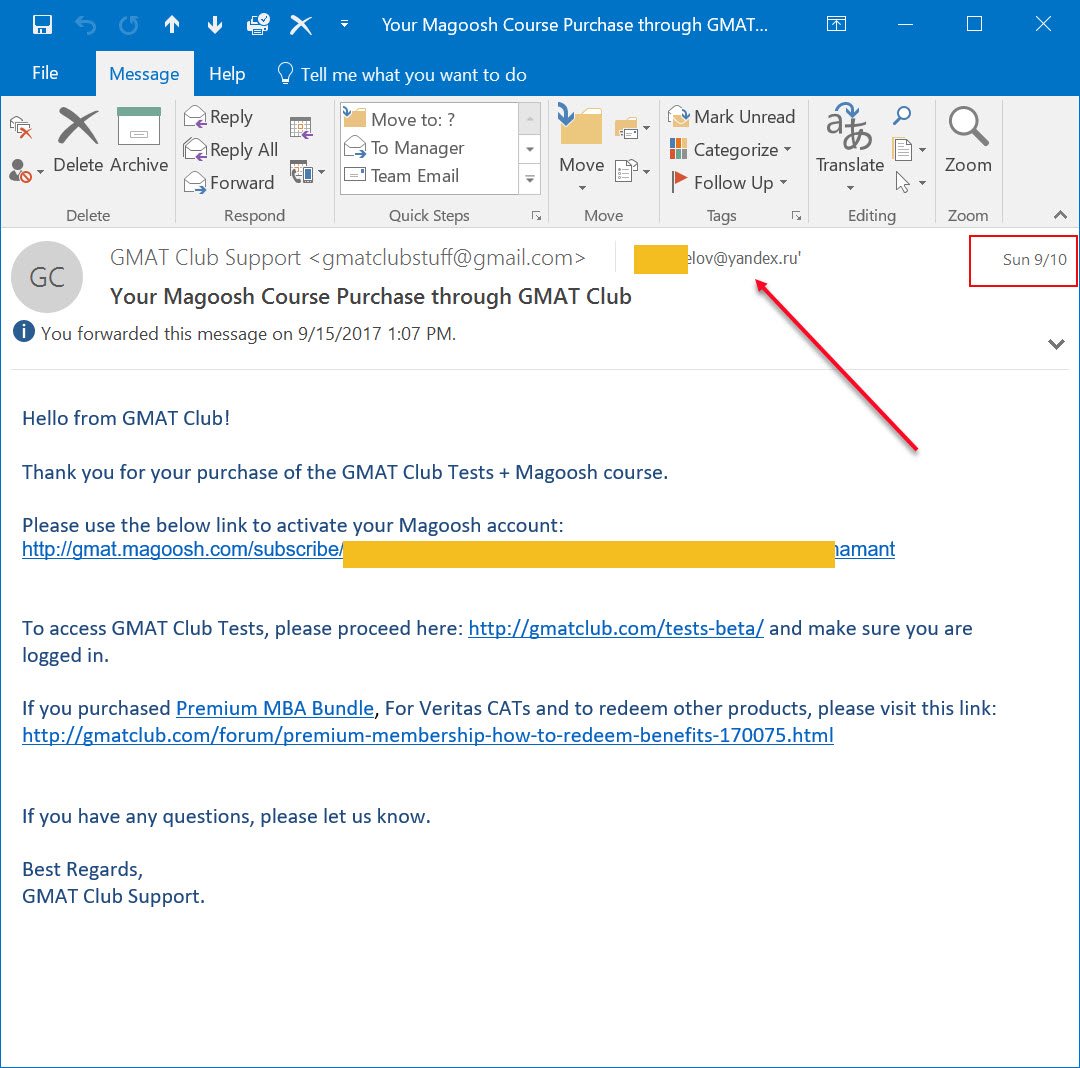Open the File tab
This screenshot has width=1080, height=1068.
click(x=45, y=73)
